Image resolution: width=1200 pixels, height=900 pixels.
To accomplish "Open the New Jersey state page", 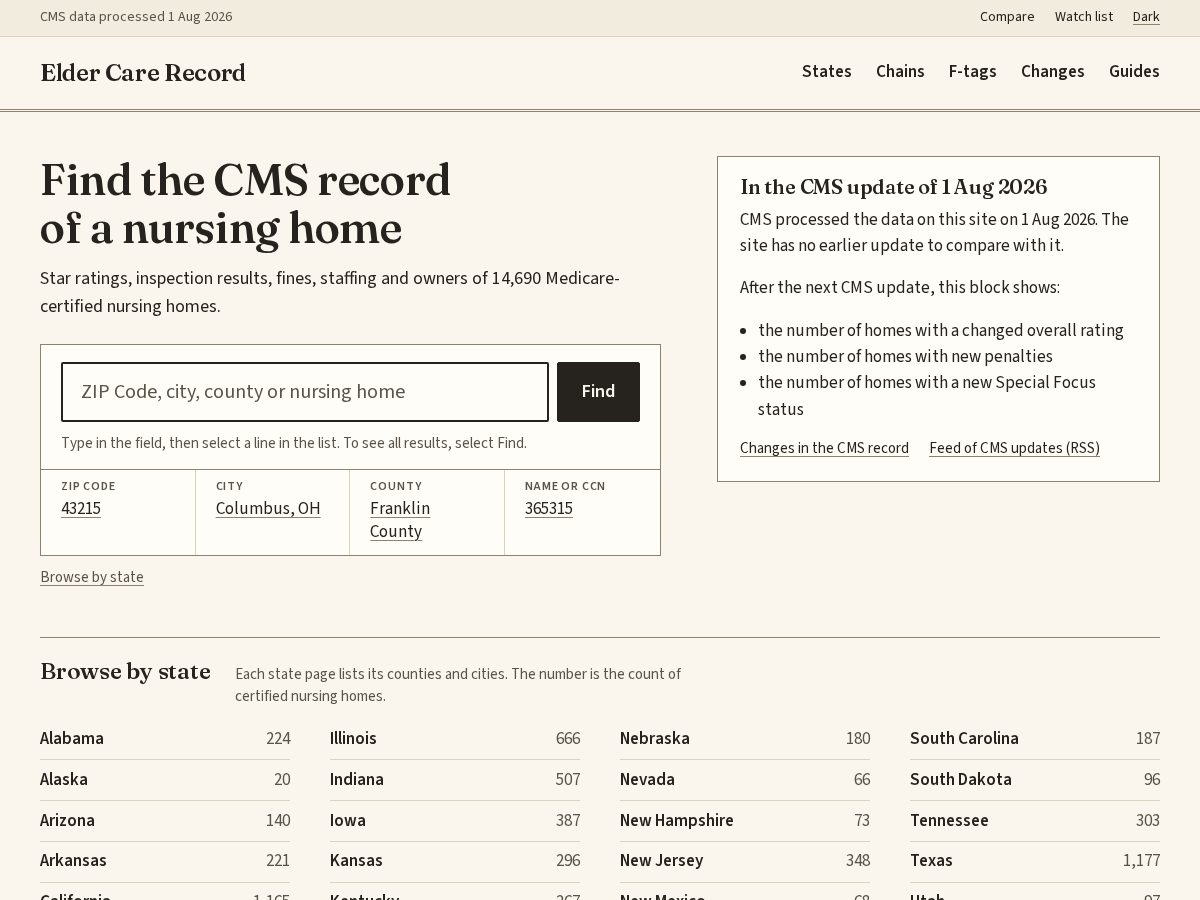I will (661, 860).
